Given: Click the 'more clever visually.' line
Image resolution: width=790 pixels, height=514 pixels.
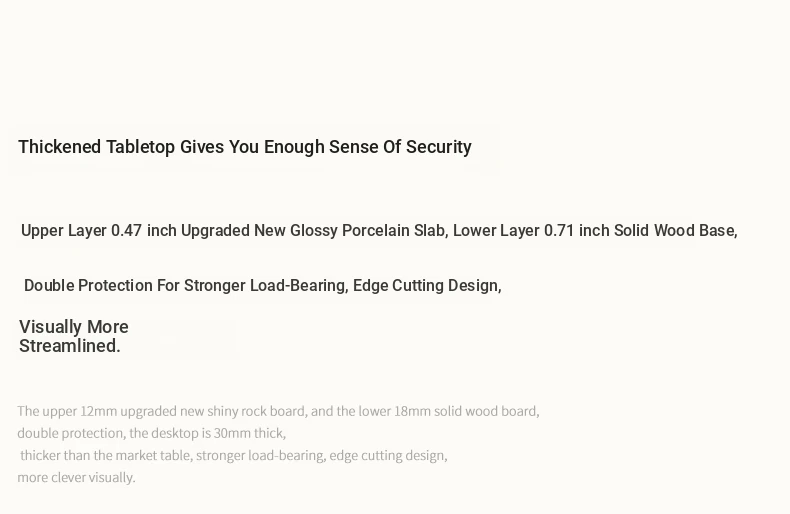Looking at the screenshot, I should pos(76,478).
